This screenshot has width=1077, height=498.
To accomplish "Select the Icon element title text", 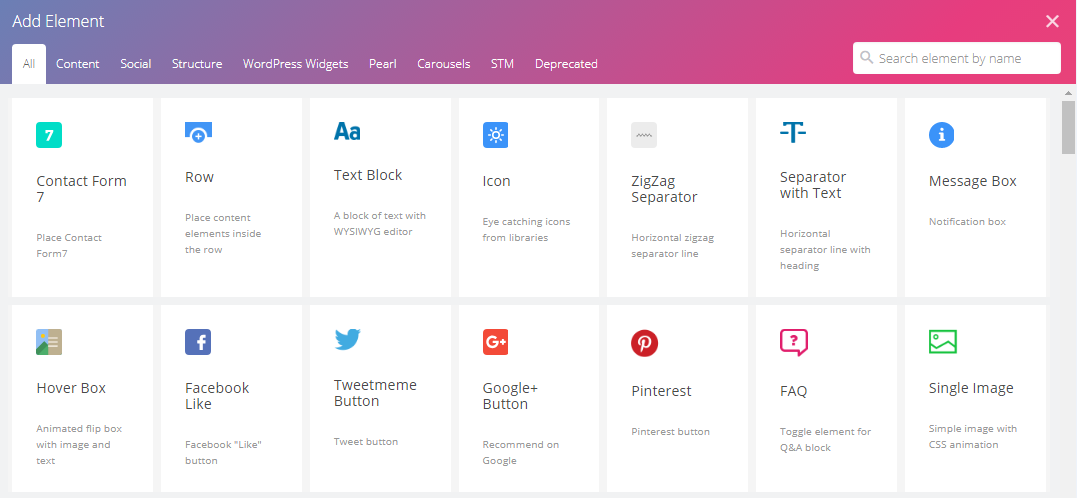I will [496, 181].
